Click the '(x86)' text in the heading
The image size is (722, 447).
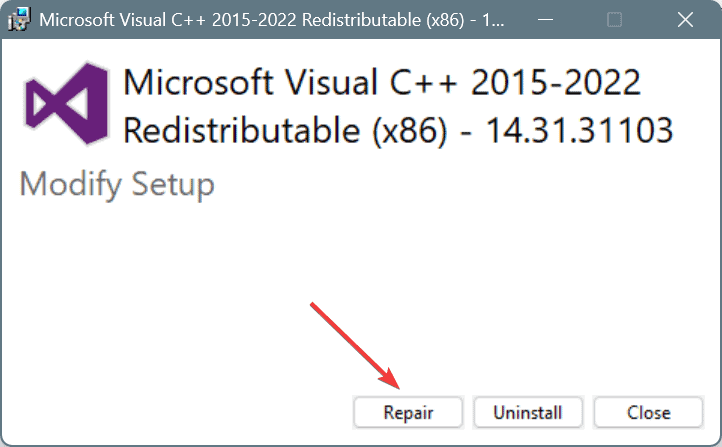pos(409,131)
